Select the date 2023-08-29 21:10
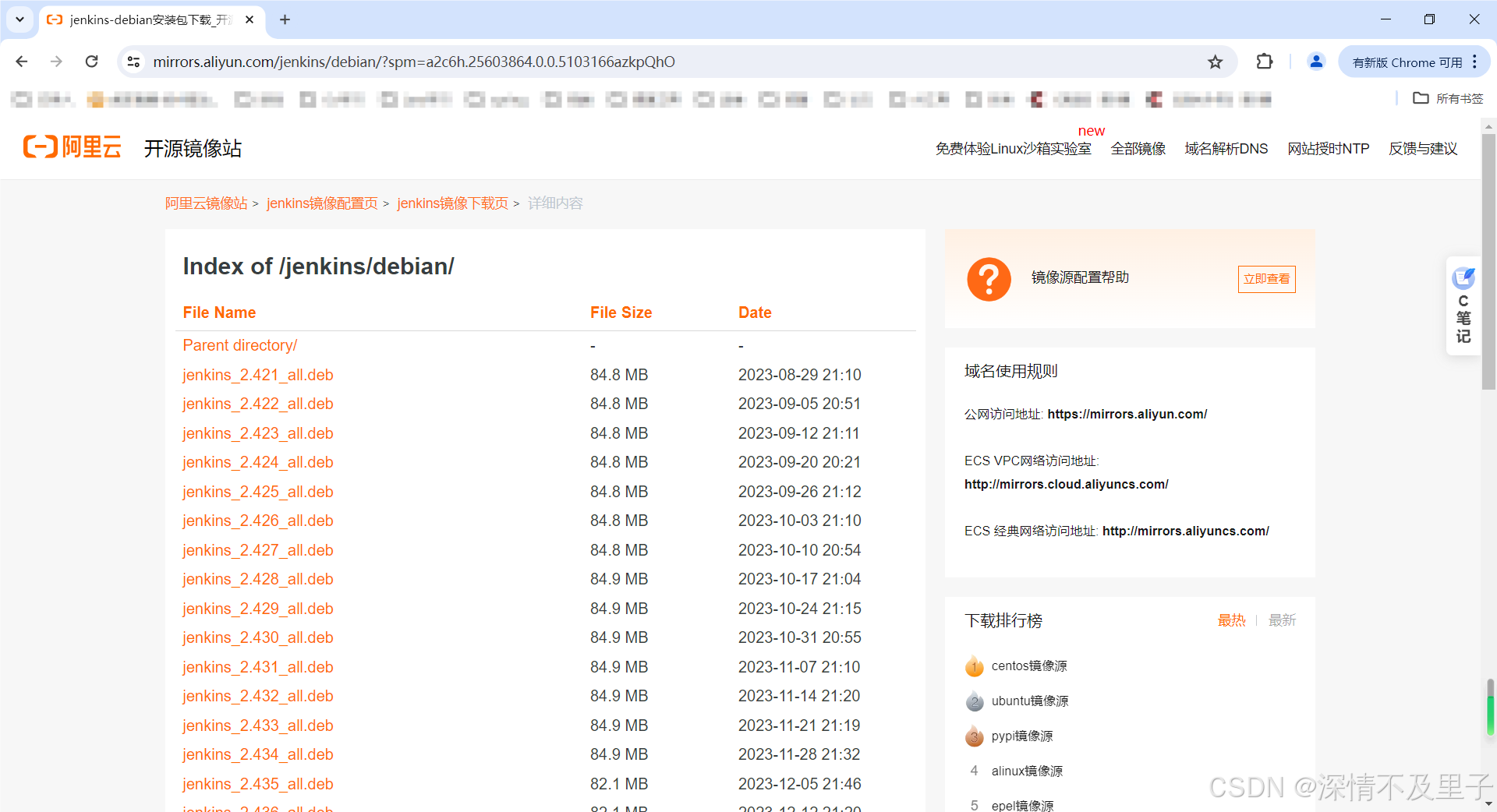 [x=799, y=375]
